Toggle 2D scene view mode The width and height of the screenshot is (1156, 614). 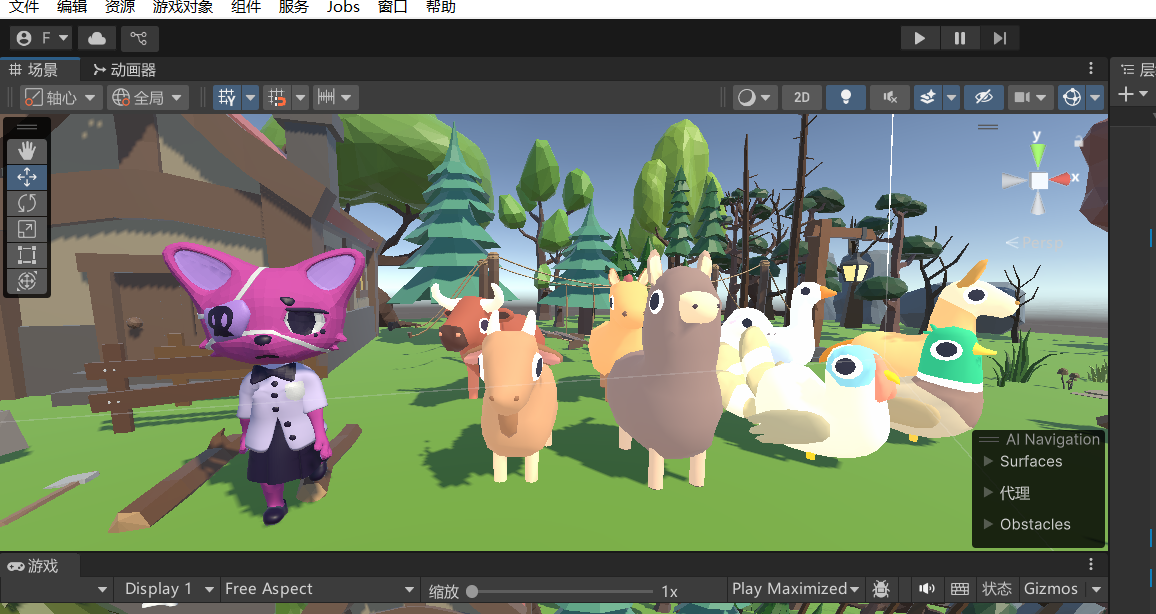click(x=801, y=97)
